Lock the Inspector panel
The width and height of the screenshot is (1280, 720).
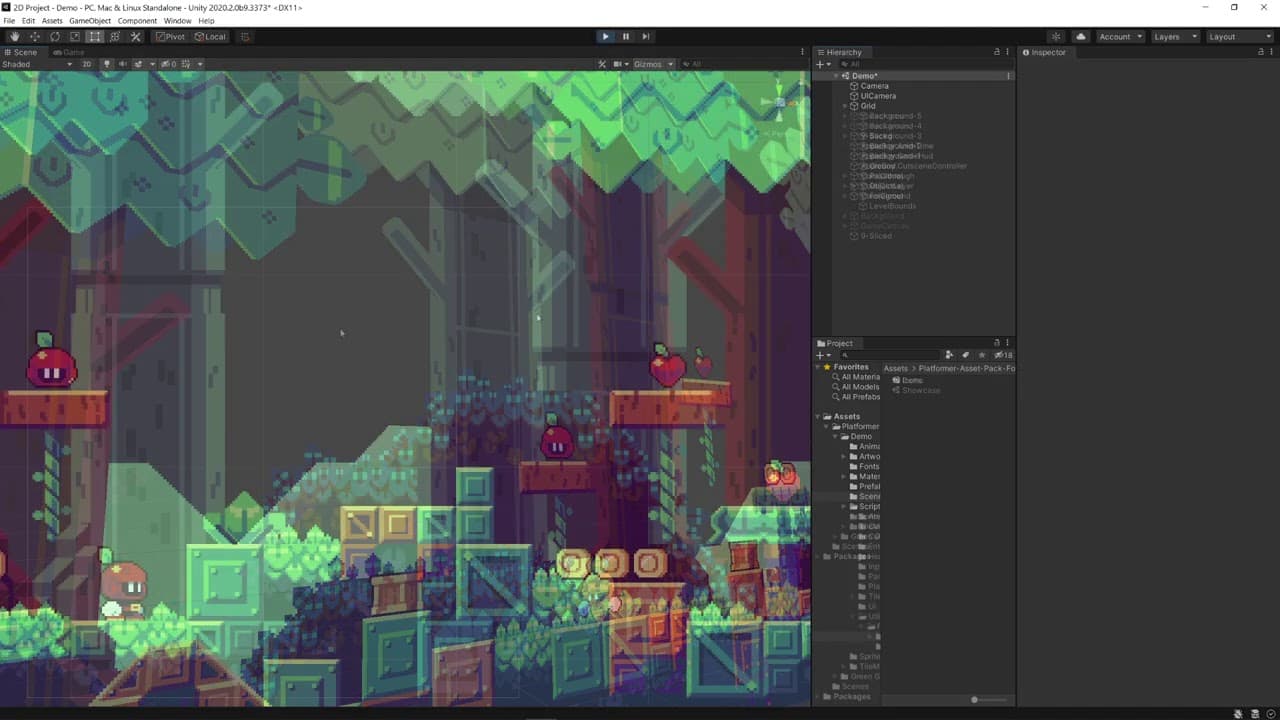1259,52
